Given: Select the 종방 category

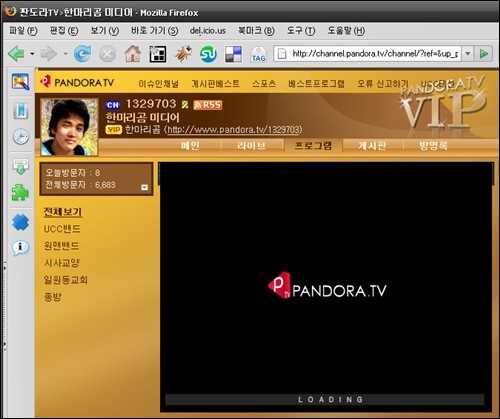Looking at the screenshot, I should pyautogui.click(x=53, y=296).
